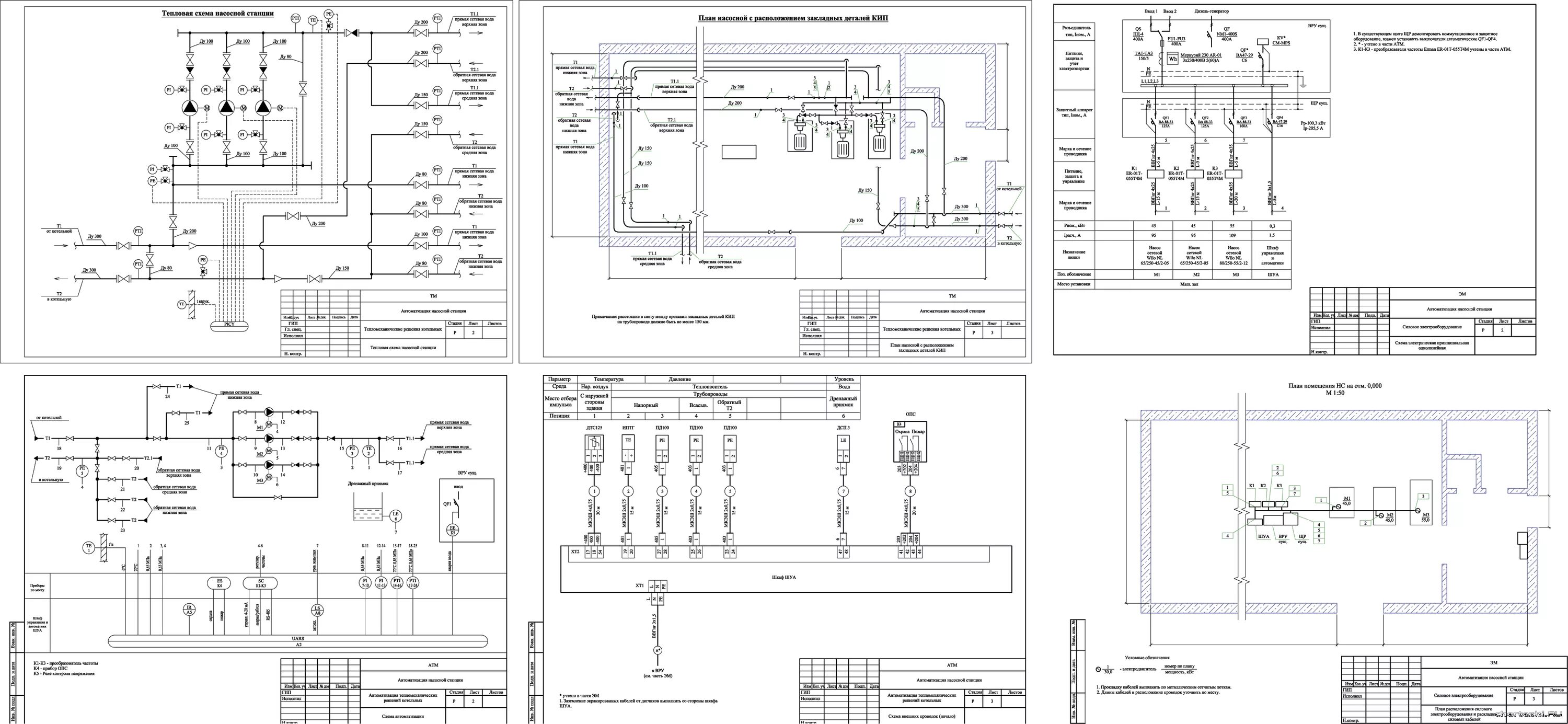Click the "к ВРУ (см. часть ЭМ)" cable destination text
The width and height of the screenshot is (1568, 724).
coord(658,673)
